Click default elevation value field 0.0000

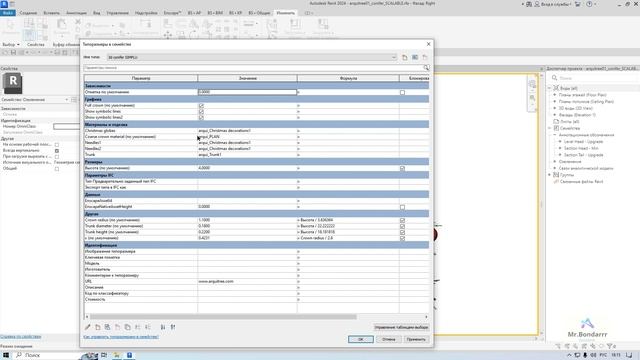click(x=247, y=92)
